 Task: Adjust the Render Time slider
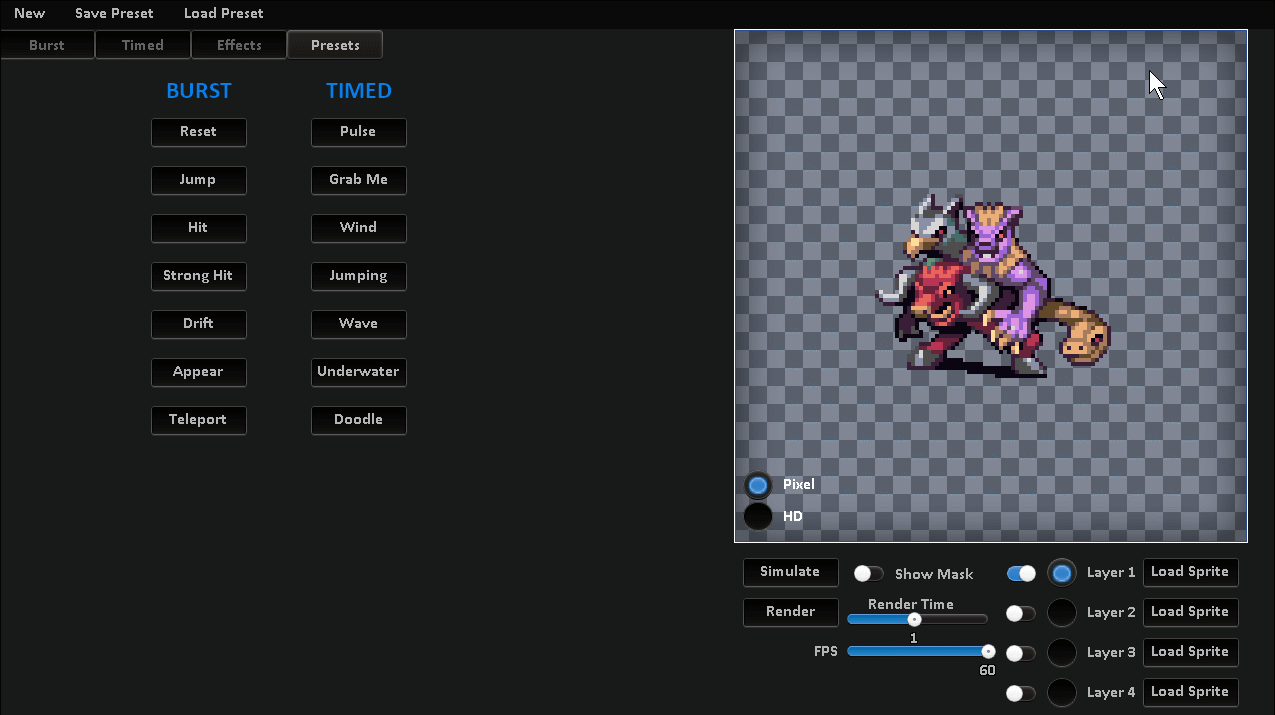pyautogui.click(x=917, y=619)
